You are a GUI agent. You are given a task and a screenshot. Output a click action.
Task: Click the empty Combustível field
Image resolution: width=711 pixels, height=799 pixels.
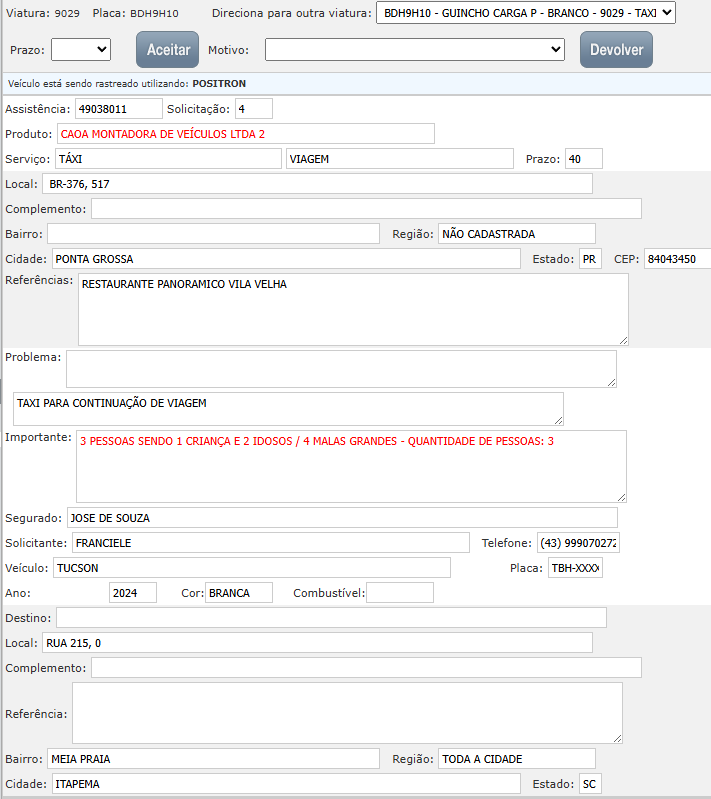tap(400, 593)
